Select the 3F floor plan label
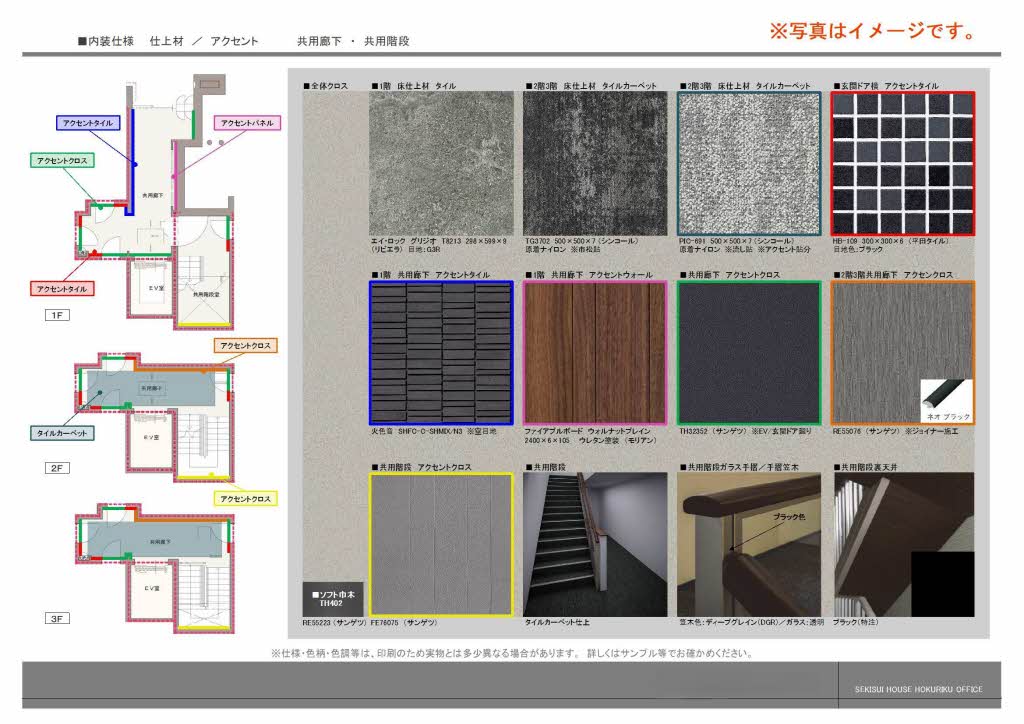The image size is (1024, 724). [x=56, y=619]
